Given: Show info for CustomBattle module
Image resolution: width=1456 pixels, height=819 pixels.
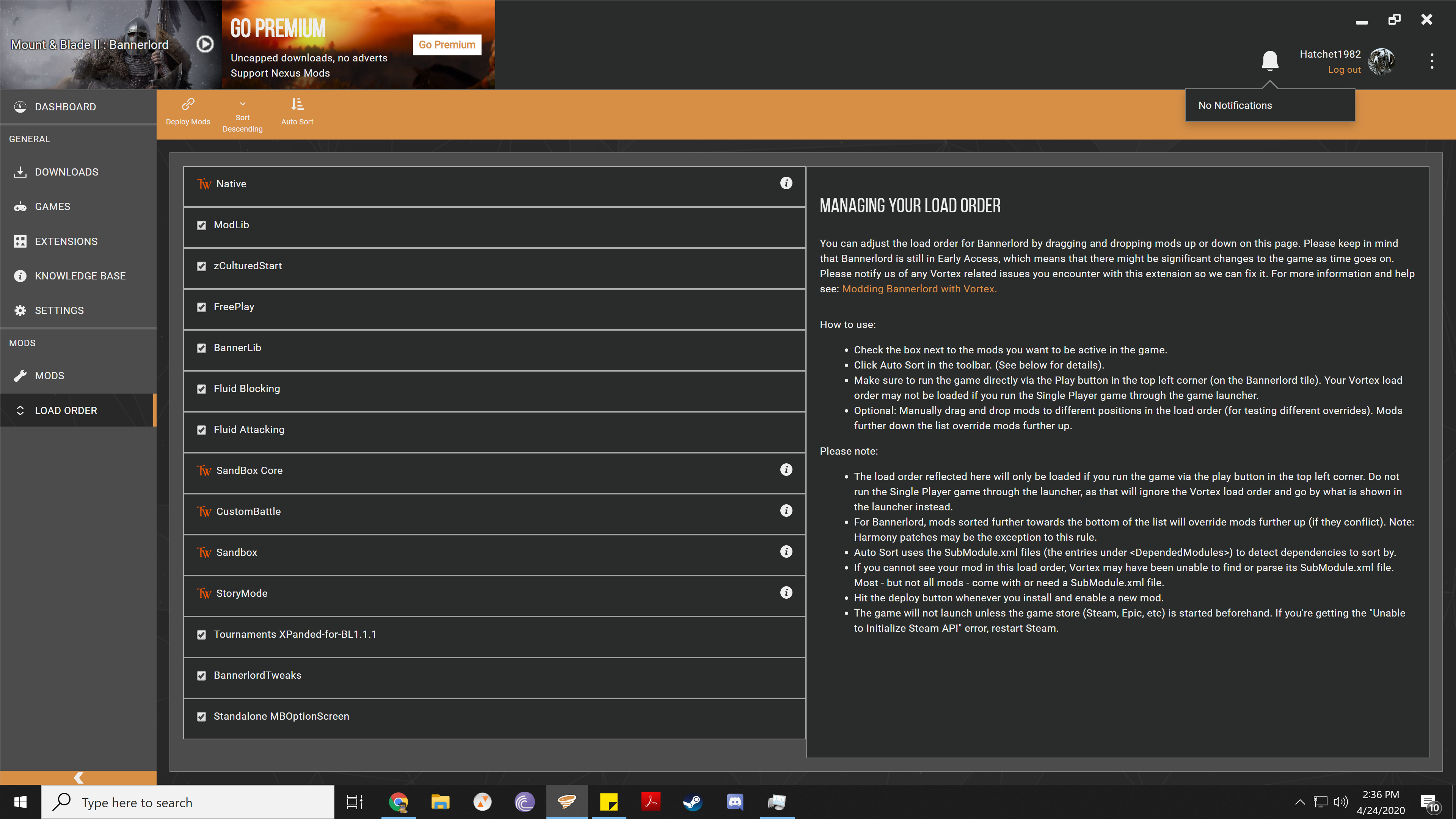Looking at the screenshot, I should tap(786, 510).
